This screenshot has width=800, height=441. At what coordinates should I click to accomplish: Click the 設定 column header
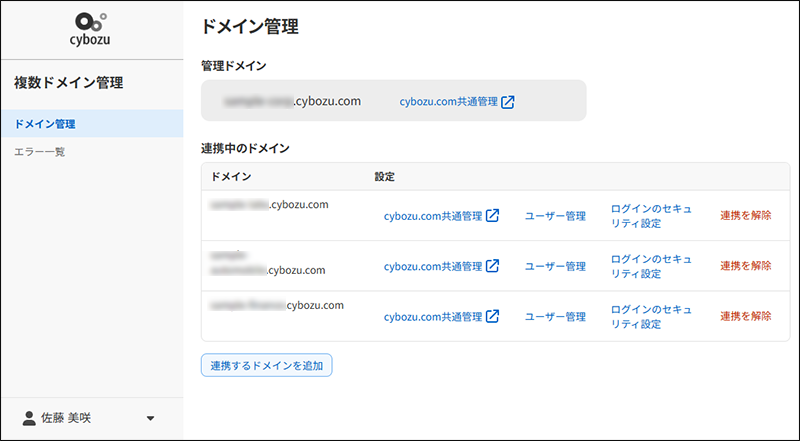pyautogui.click(x=384, y=177)
